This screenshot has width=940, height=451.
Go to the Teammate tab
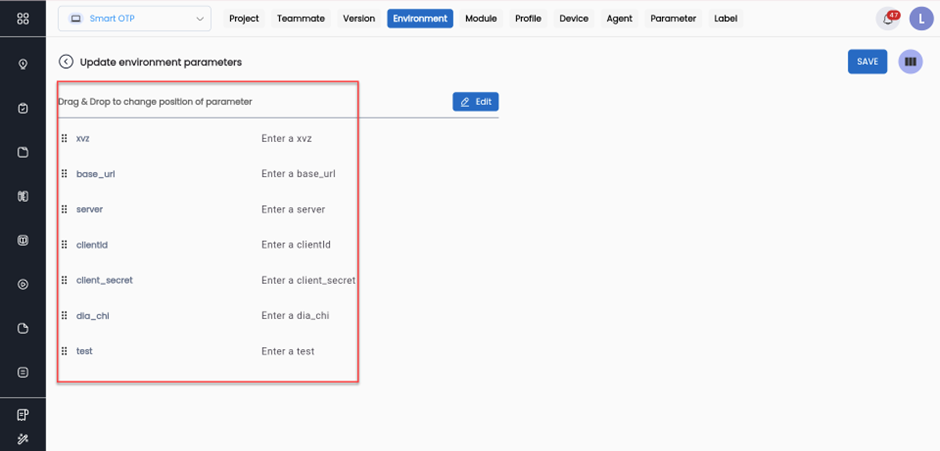[300, 19]
